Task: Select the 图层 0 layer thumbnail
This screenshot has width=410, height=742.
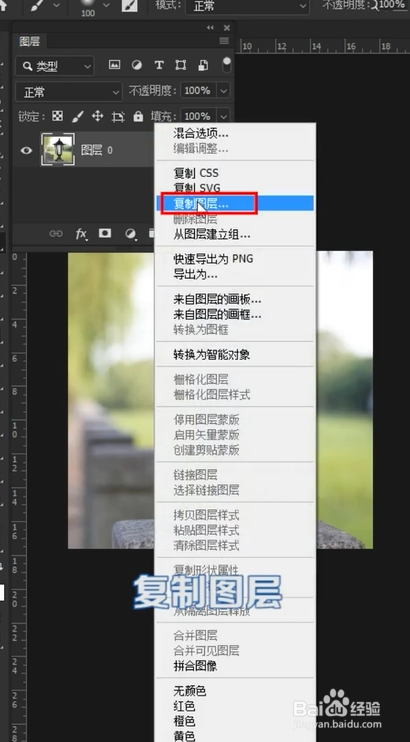Action: pyautogui.click(x=58, y=150)
